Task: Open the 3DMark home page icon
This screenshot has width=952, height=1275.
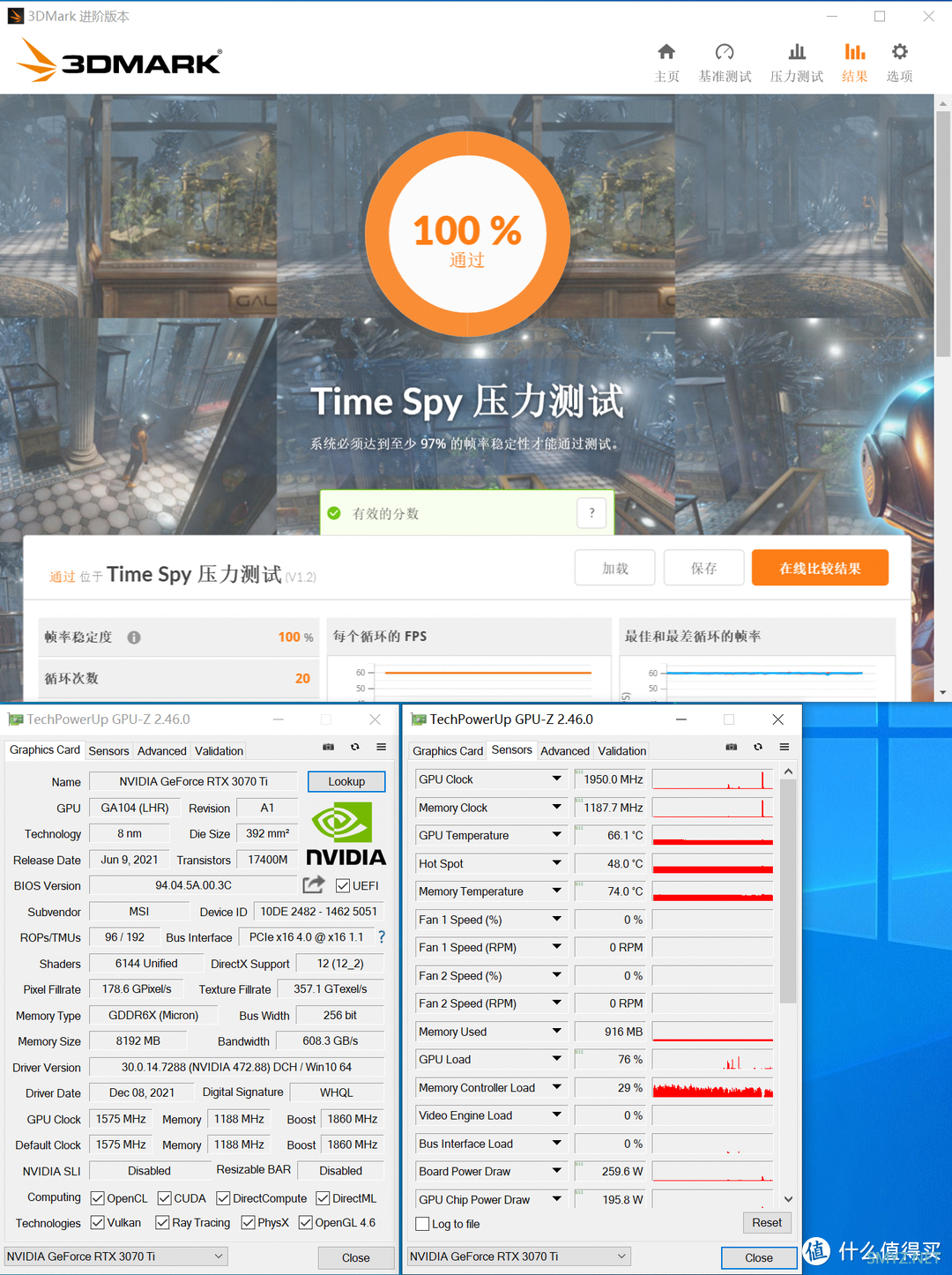Action: [x=666, y=52]
